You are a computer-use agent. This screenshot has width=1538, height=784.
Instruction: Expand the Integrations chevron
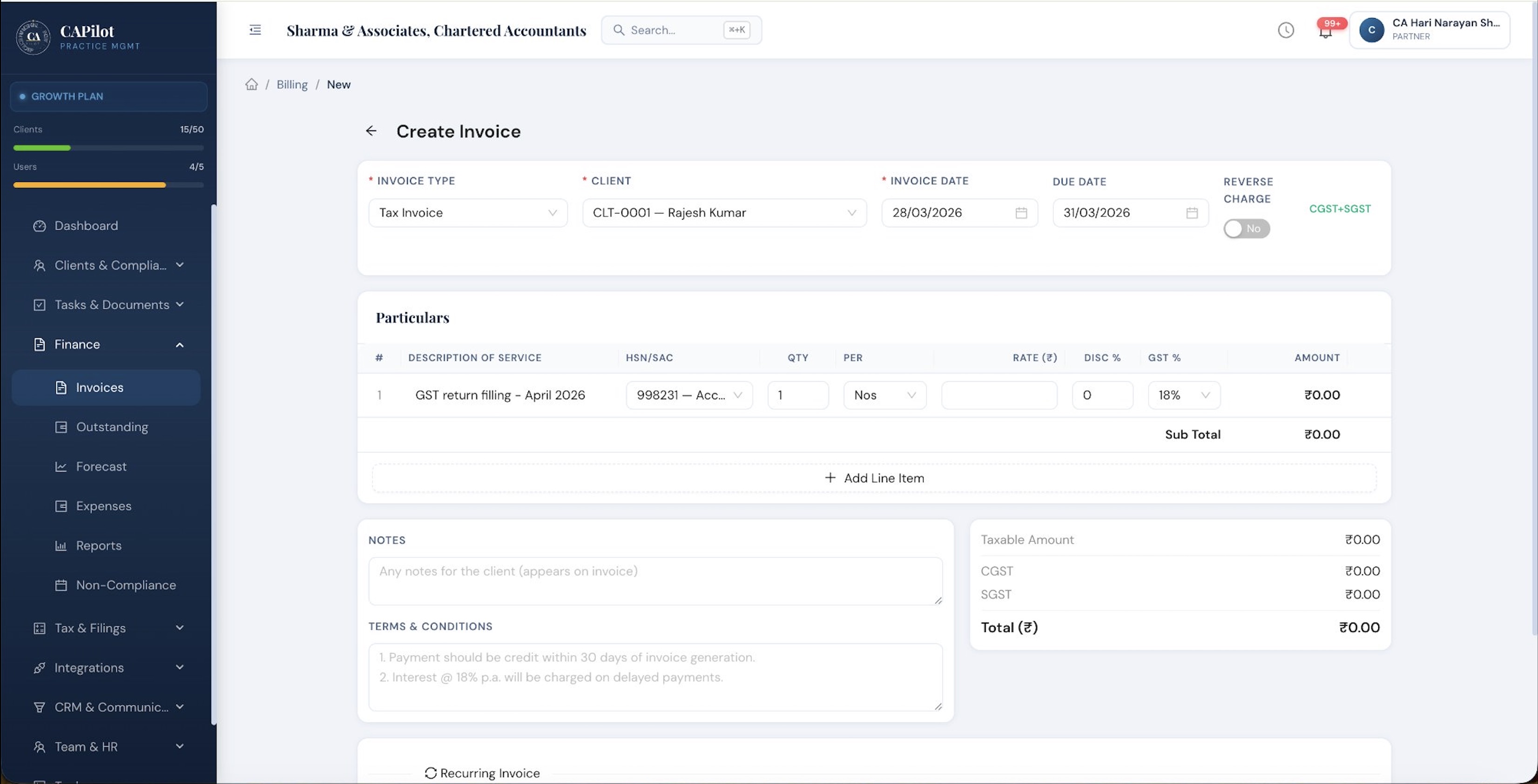click(x=180, y=668)
